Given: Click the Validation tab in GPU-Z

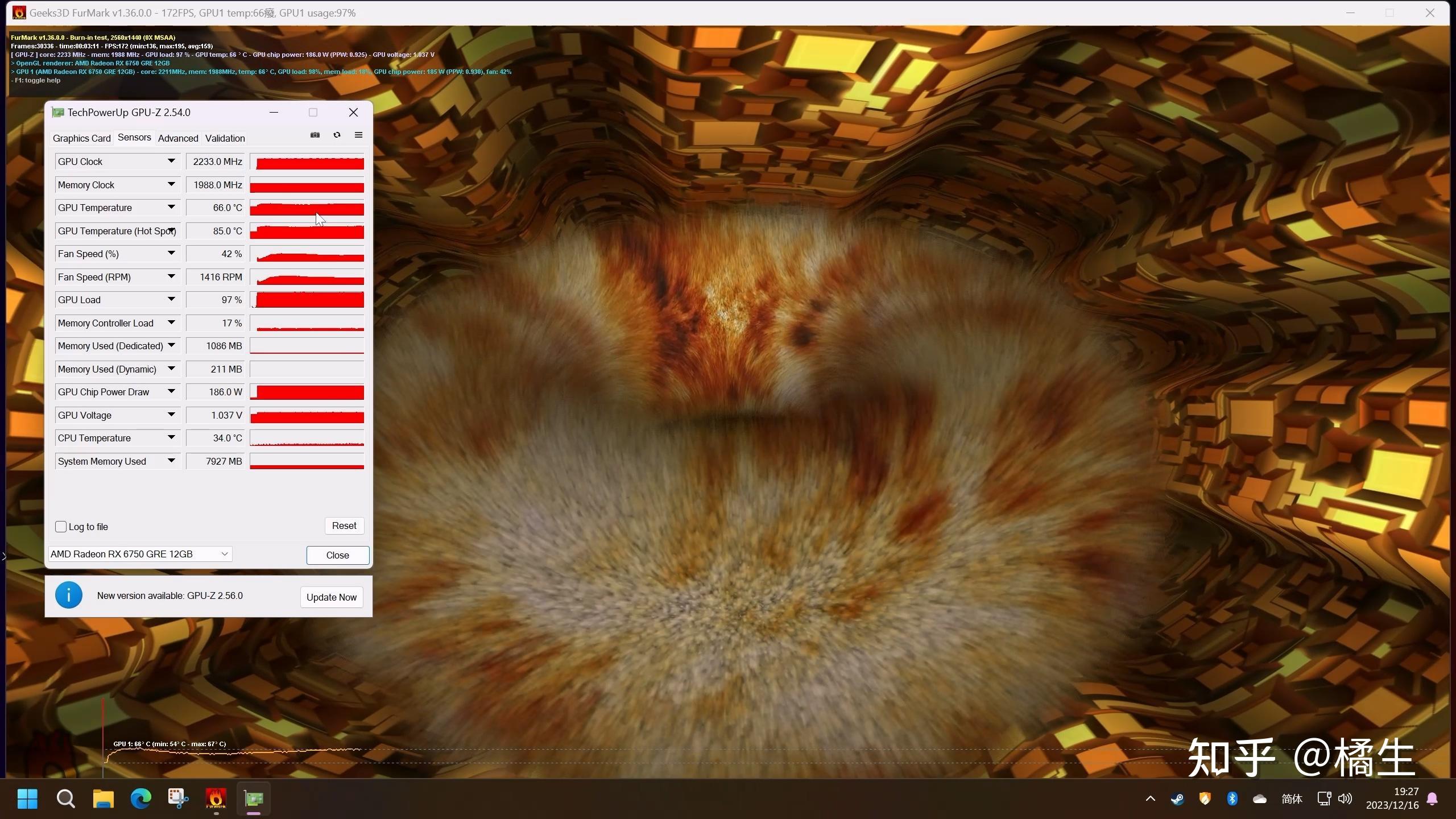Looking at the screenshot, I should pos(225,138).
